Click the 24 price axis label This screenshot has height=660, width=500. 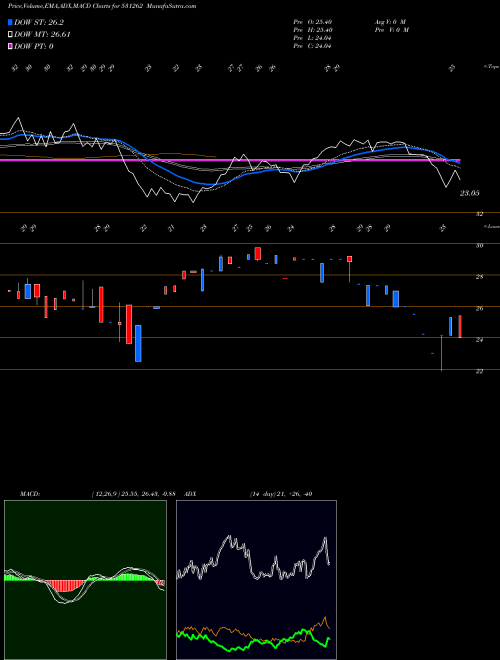pos(479,340)
